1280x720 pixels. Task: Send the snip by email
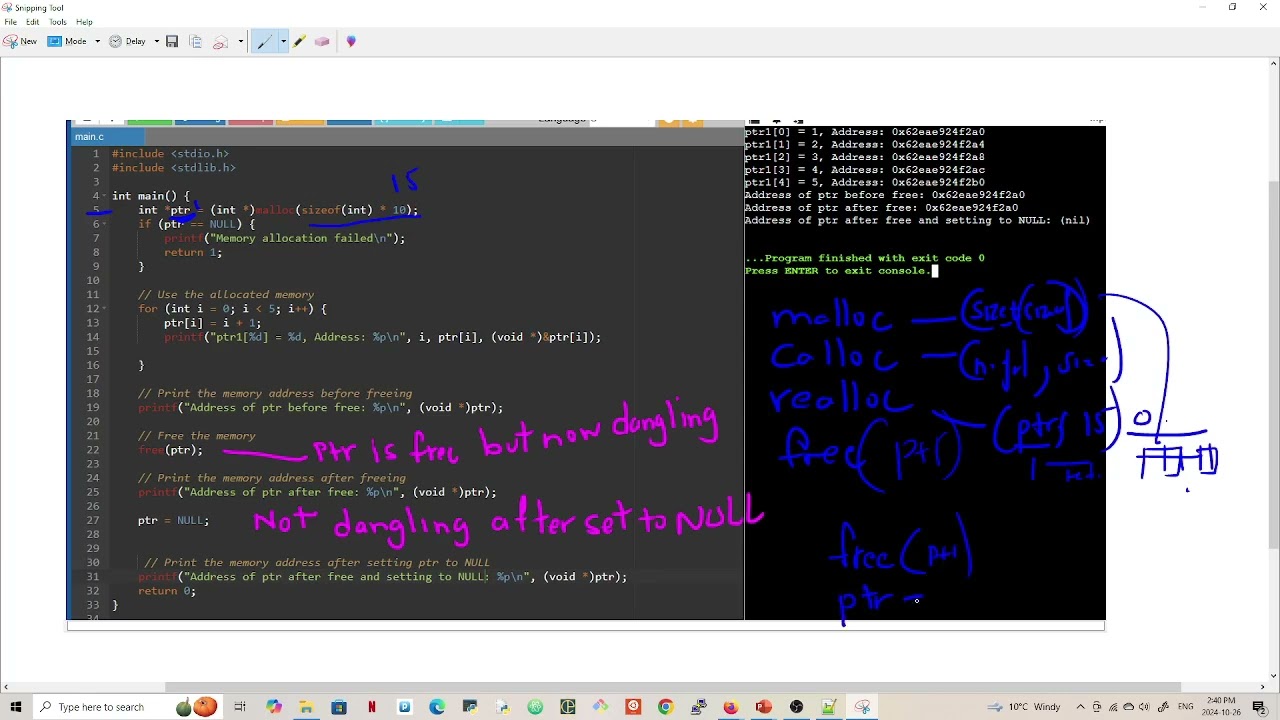click(x=220, y=41)
